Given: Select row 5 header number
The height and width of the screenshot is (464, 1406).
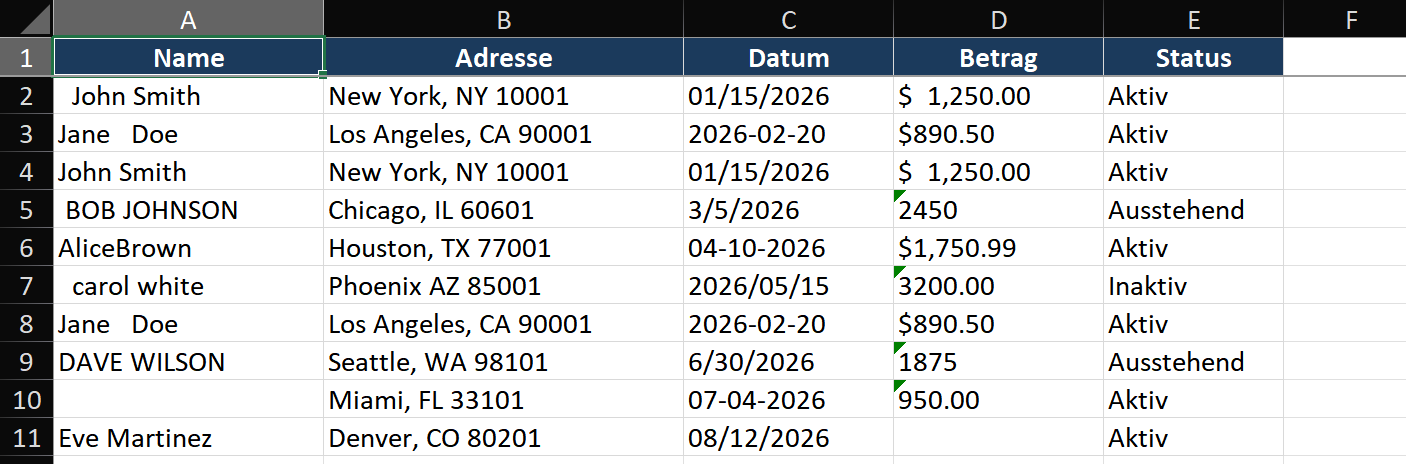Looking at the screenshot, I should click(26, 209).
